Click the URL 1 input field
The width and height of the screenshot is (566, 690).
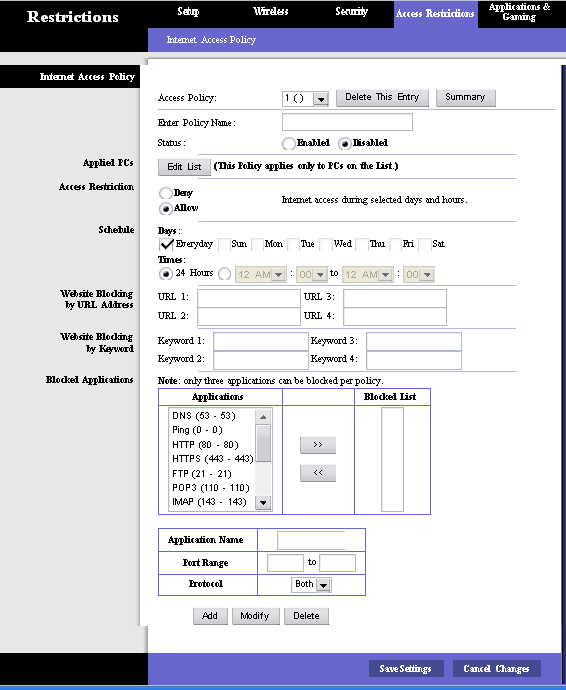pos(249,298)
